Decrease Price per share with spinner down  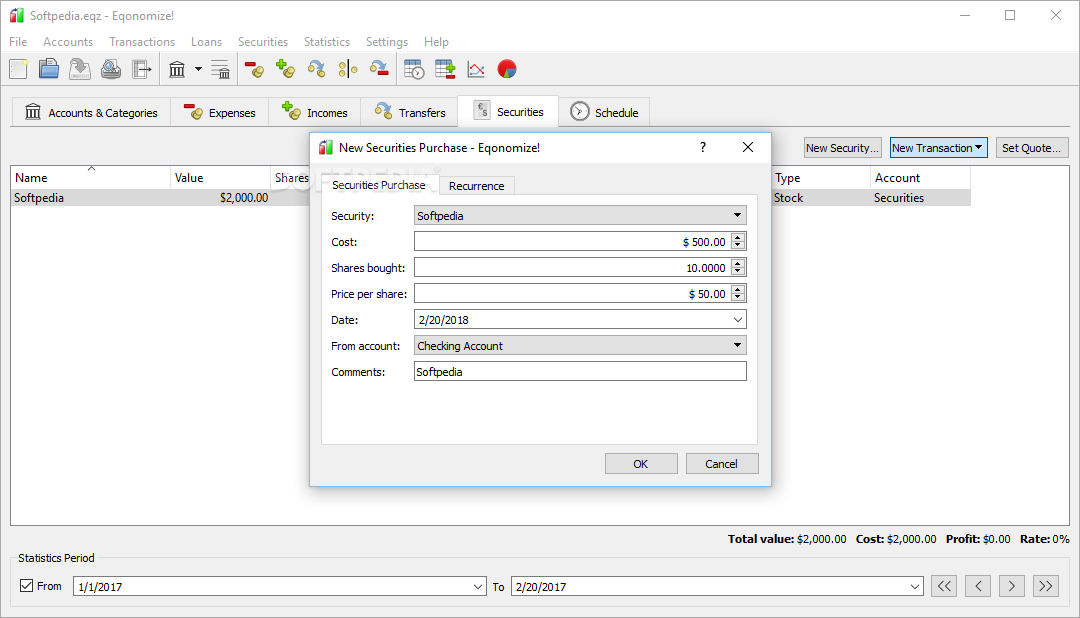click(x=738, y=298)
